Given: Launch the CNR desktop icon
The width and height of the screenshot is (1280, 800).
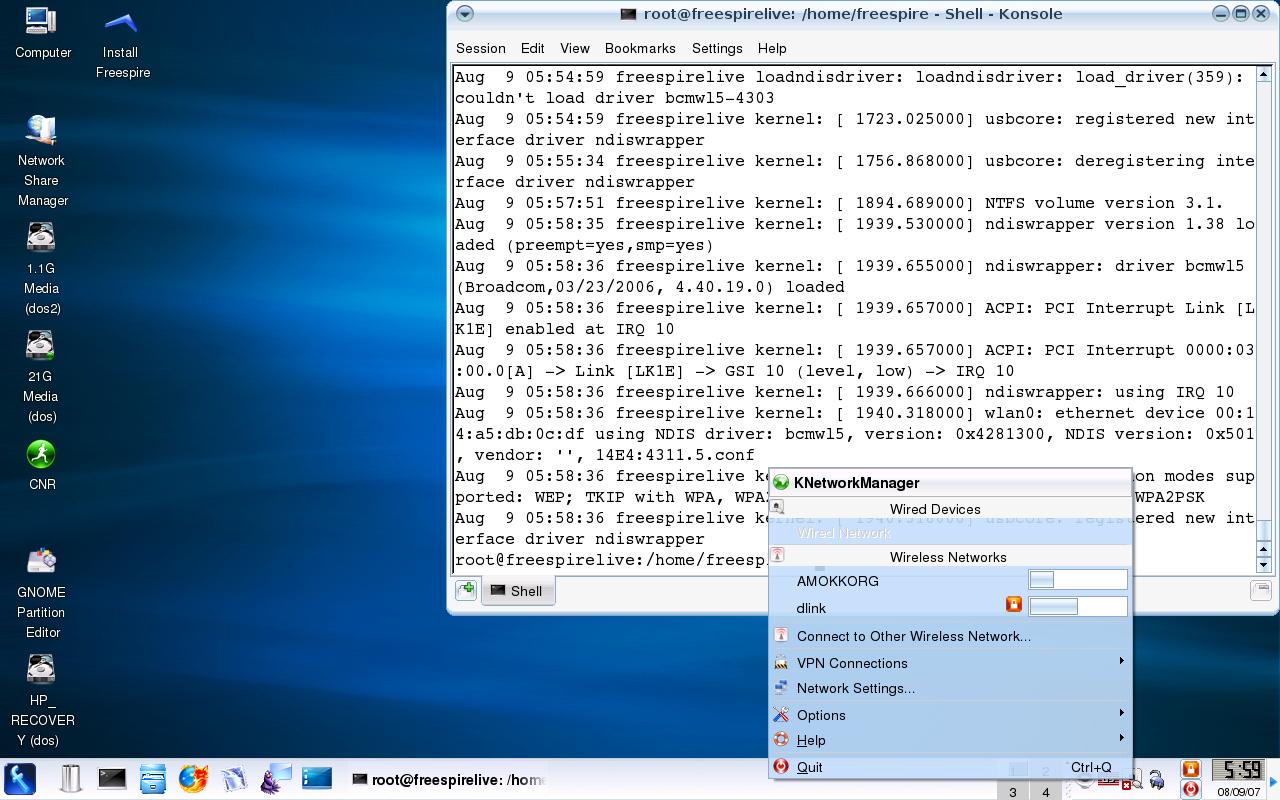Looking at the screenshot, I should coord(41,464).
